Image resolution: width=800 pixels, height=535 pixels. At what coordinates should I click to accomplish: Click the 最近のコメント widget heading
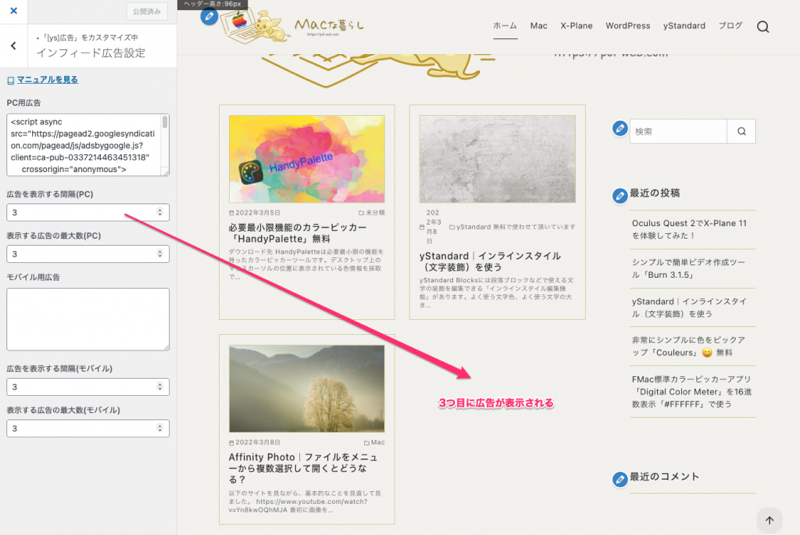point(664,476)
